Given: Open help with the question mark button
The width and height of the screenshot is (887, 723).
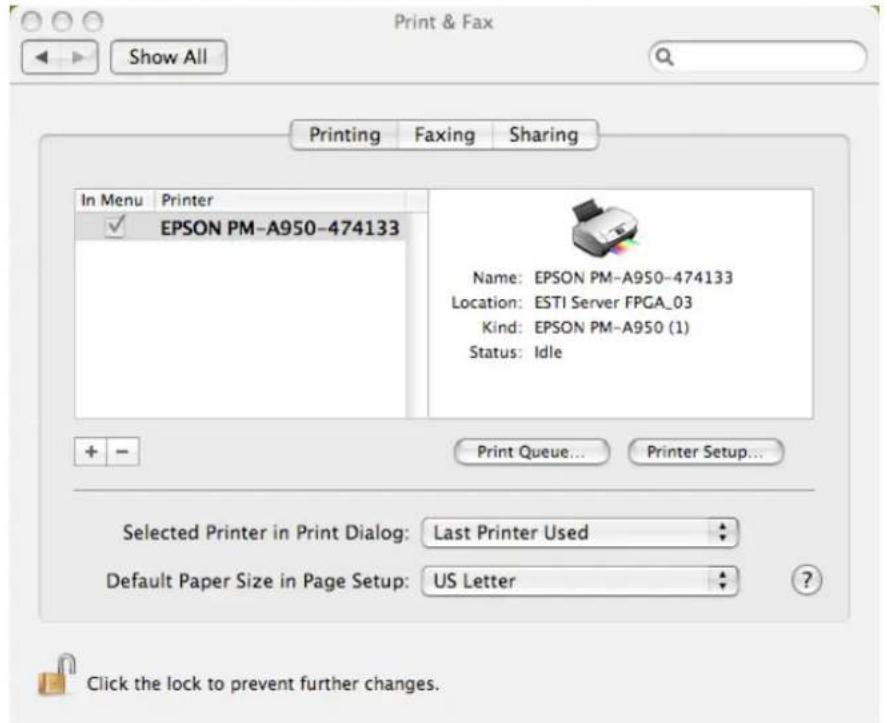Looking at the screenshot, I should pyautogui.click(x=806, y=580).
